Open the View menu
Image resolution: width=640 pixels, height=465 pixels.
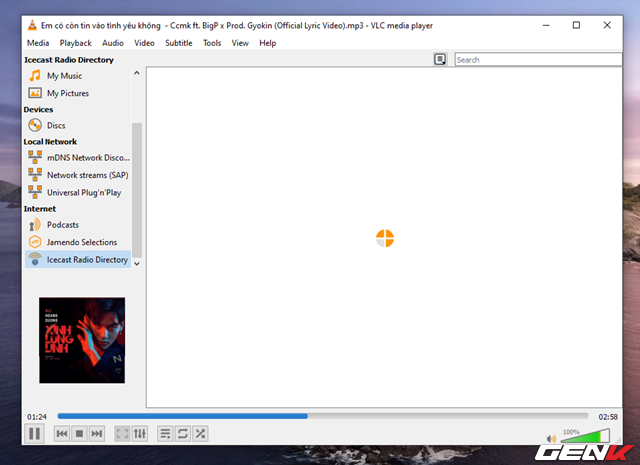[240, 43]
